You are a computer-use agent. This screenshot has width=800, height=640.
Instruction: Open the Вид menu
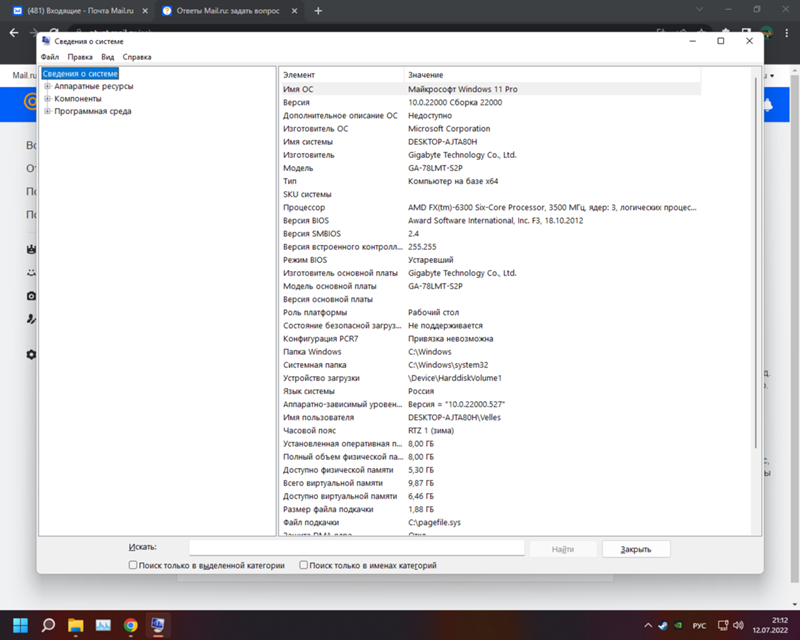[x=107, y=57]
